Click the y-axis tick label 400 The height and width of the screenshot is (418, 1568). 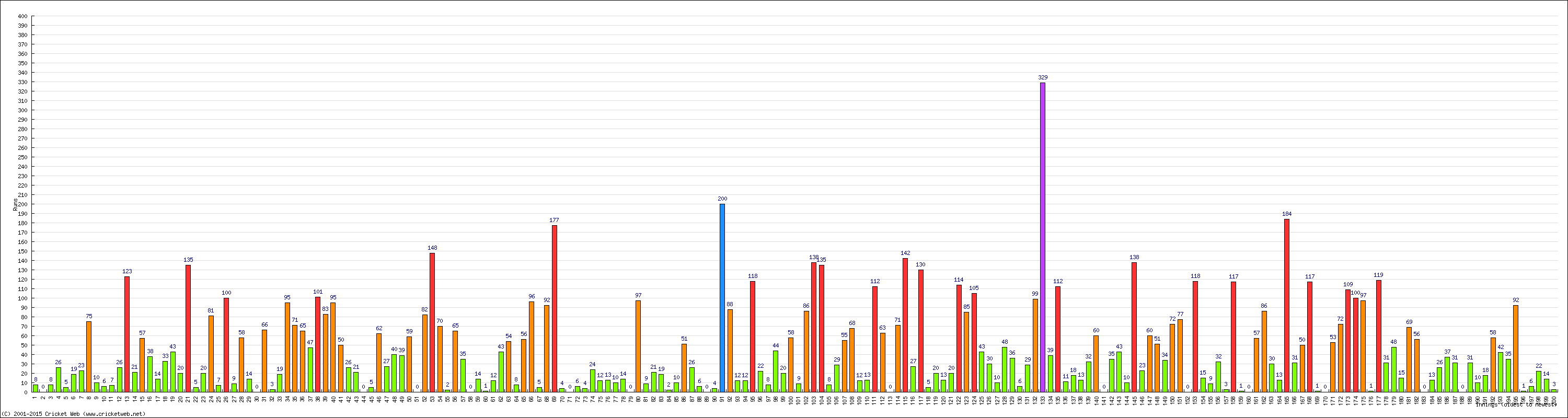pos(22,16)
